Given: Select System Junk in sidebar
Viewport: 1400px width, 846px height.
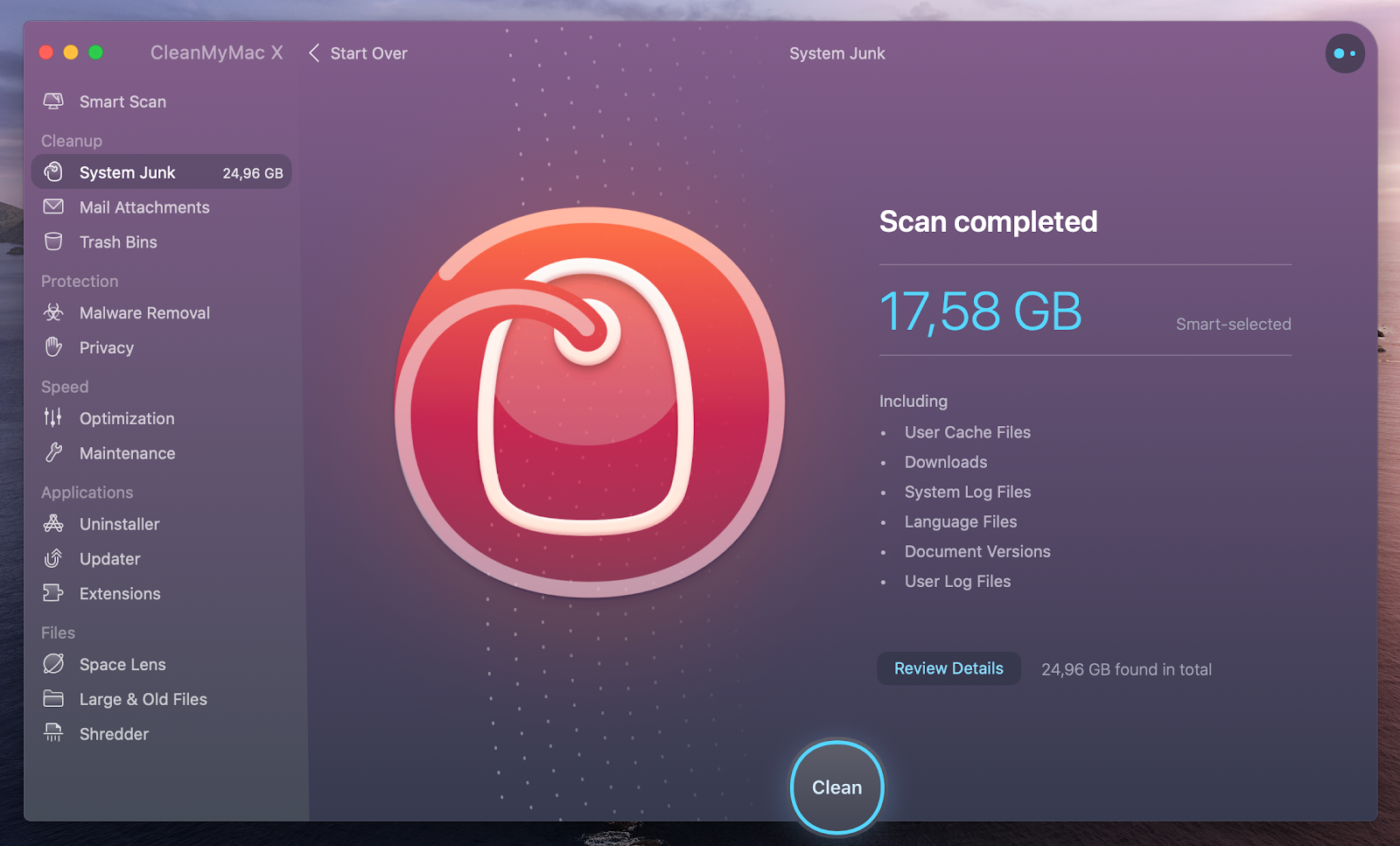Looking at the screenshot, I should tap(161, 172).
